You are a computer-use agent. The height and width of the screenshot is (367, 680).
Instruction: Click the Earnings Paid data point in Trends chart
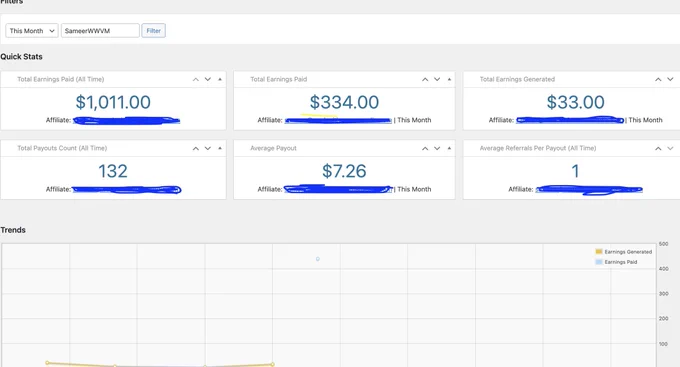click(x=318, y=259)
